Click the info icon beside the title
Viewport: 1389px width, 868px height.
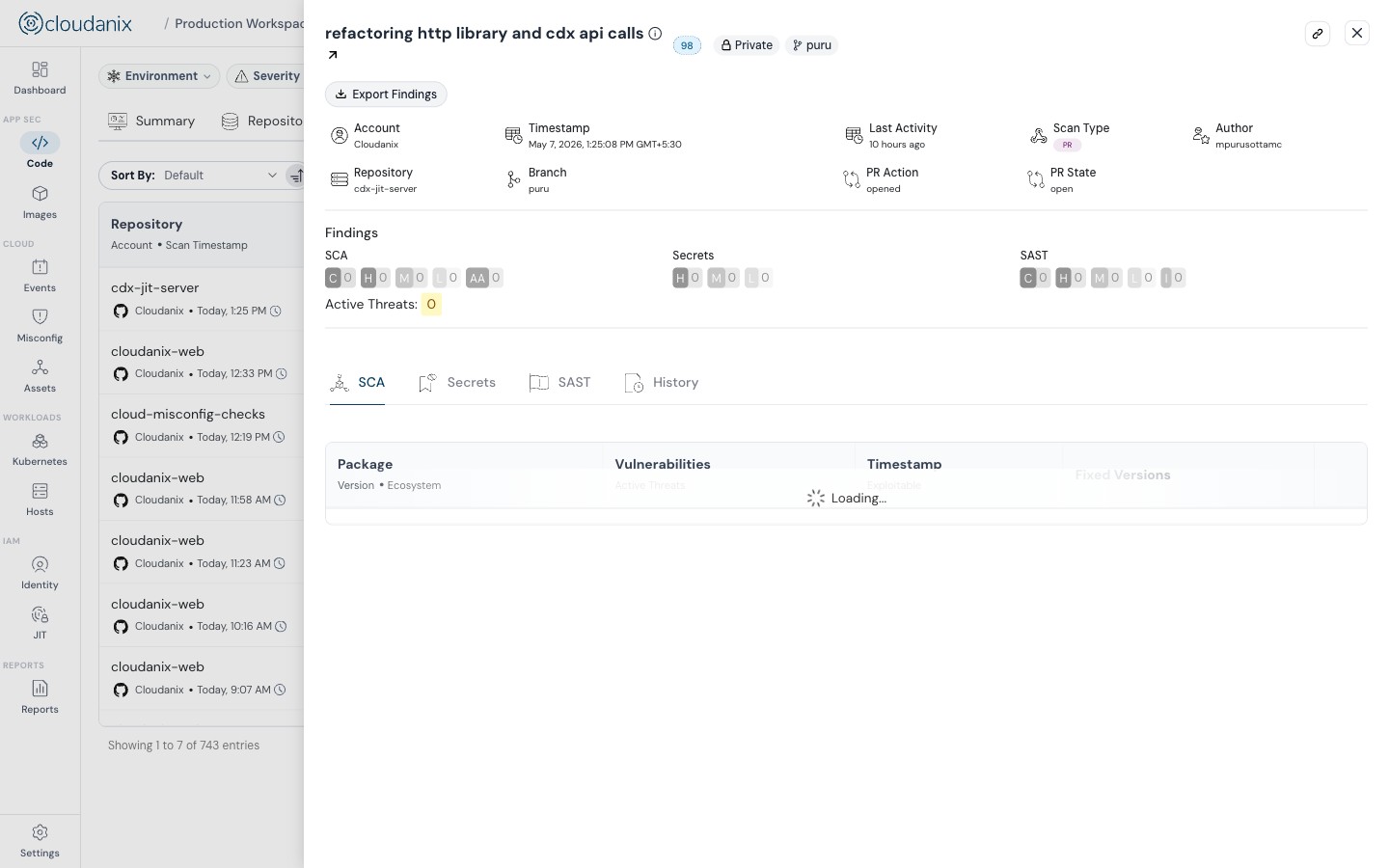coord(655,34)
